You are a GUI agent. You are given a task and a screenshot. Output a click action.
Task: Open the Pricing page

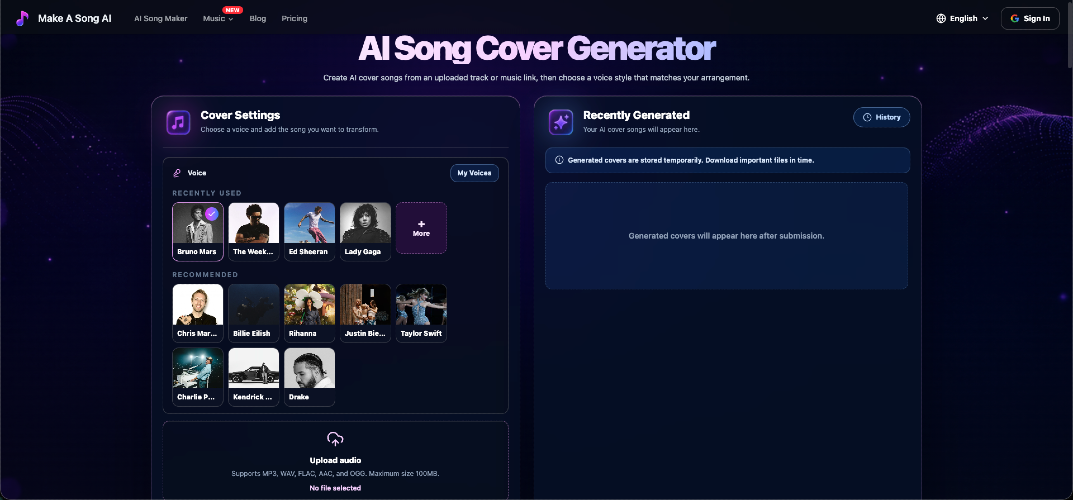(294, 18)
